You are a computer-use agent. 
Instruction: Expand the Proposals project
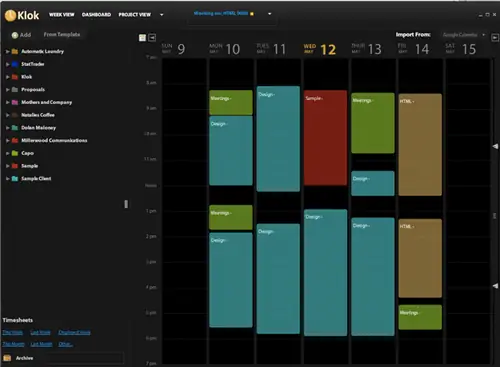7,89
